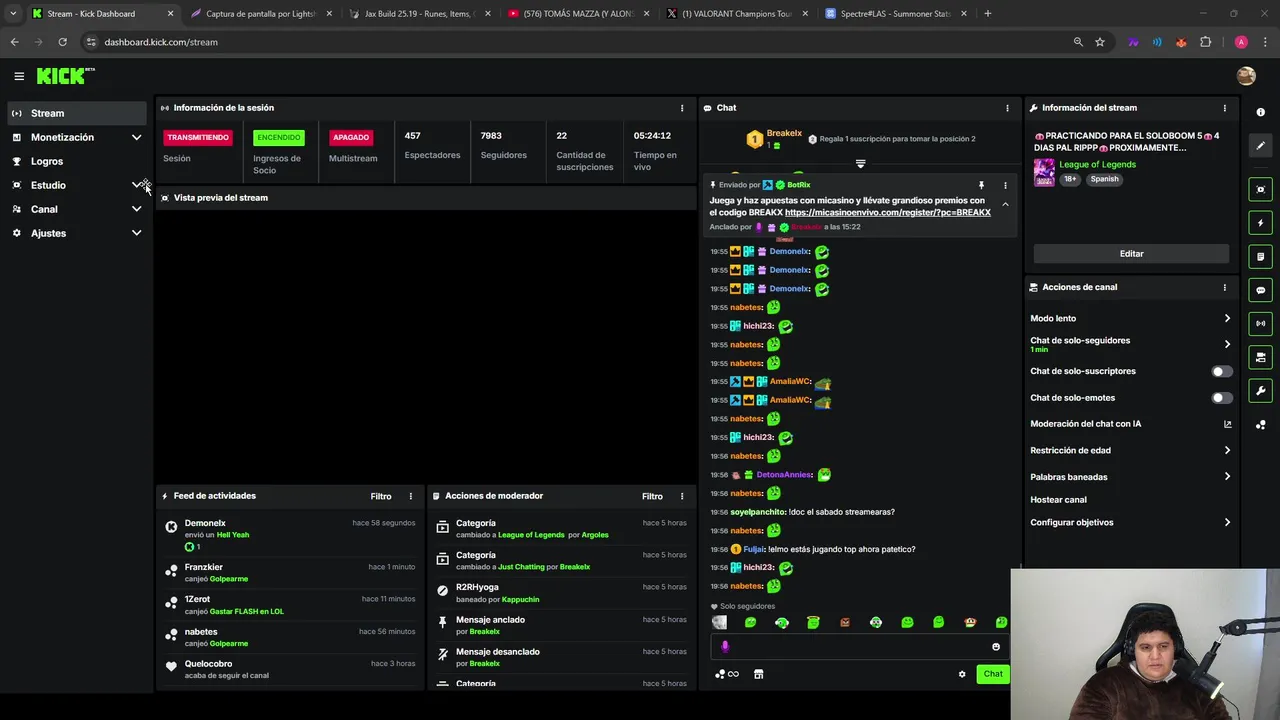Open the info icon in right rail
The width and height of the screenshot is (1280, 720).
(x=1260, y=112)
